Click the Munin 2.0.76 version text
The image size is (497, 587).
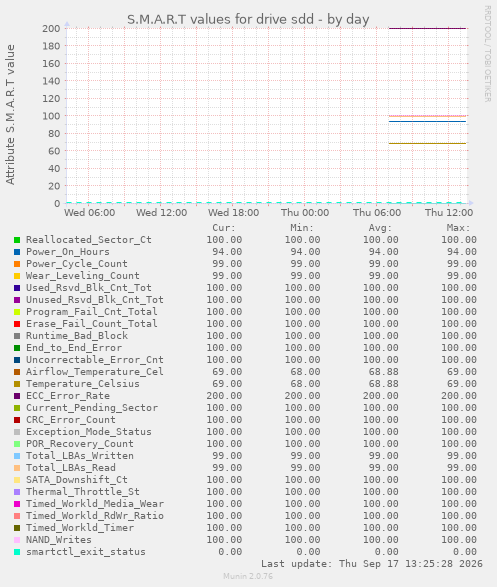point(248,576)
